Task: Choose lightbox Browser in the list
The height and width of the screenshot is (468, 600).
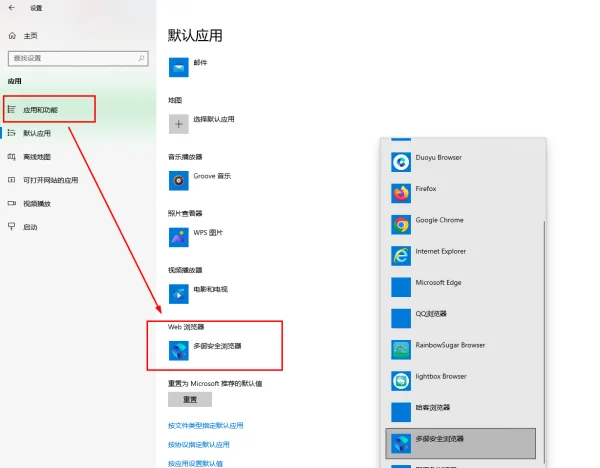Action: click(x=462, y=381)
